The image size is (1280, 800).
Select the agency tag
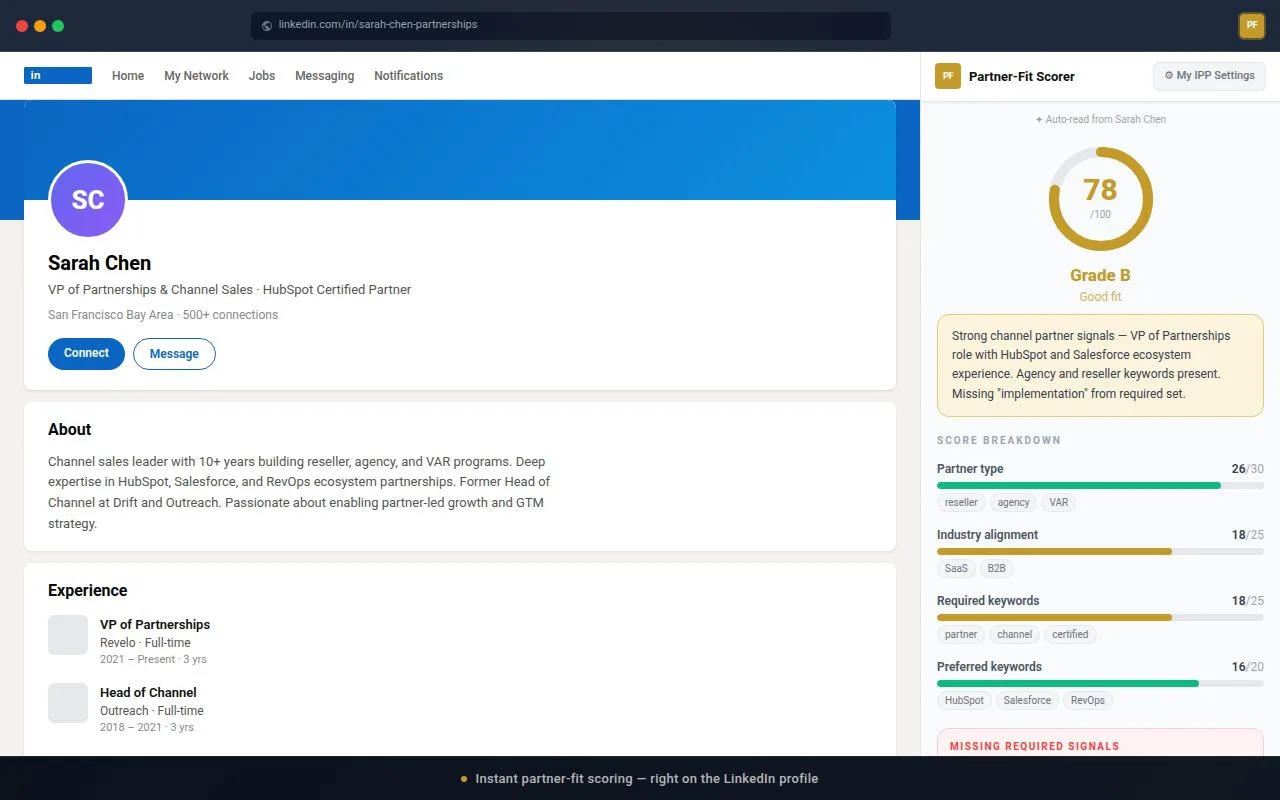(1013, 503)
